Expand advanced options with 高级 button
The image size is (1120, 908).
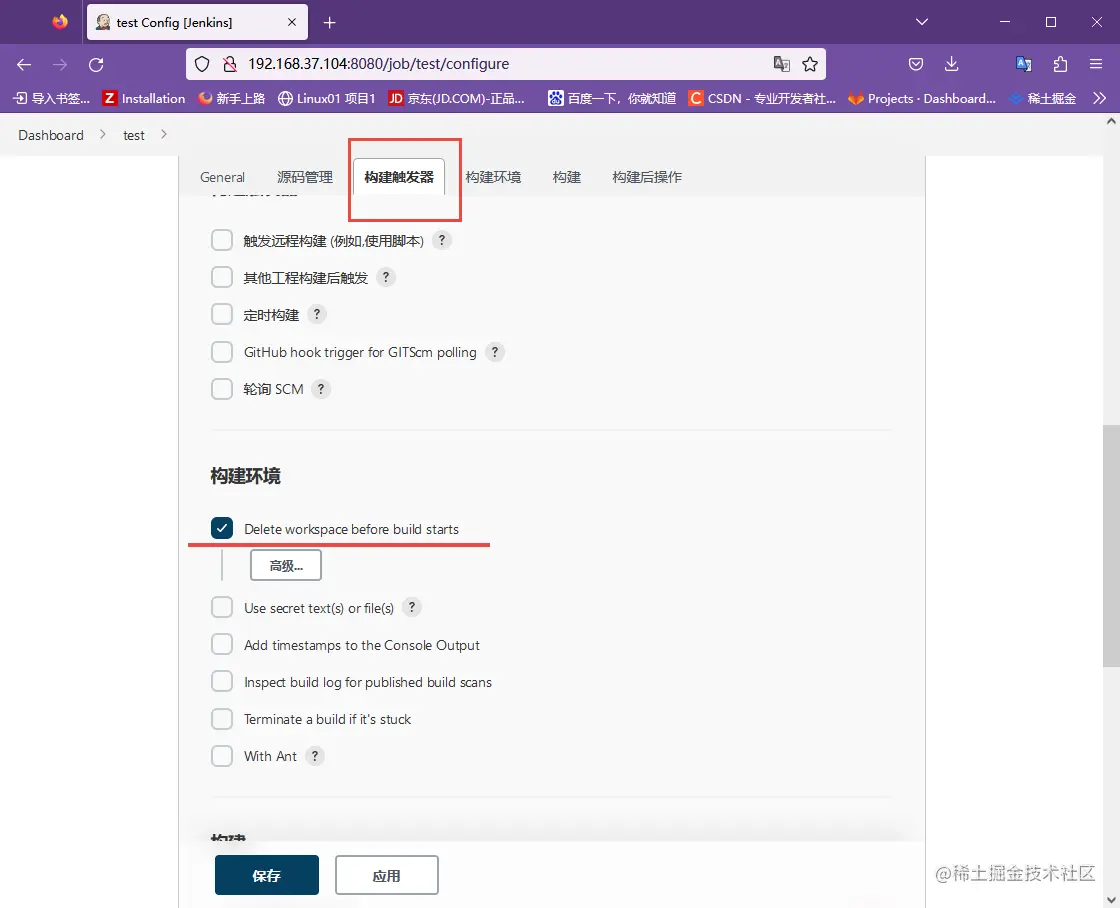pos(285,564)
